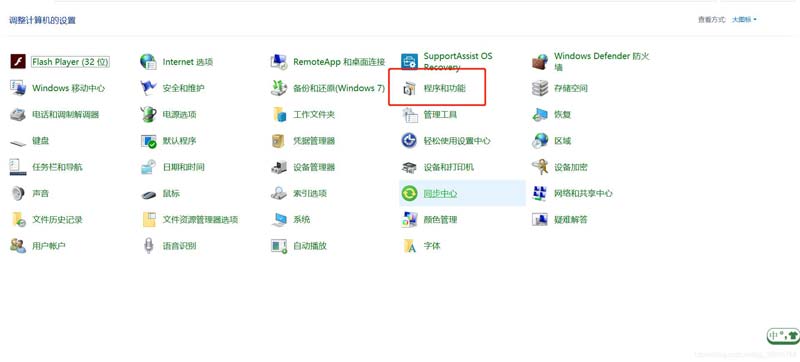Open the Flash Player (32 位) icon
Image resolution: width=800 pixels, height=362 pixels.
(x=18, y=62)
